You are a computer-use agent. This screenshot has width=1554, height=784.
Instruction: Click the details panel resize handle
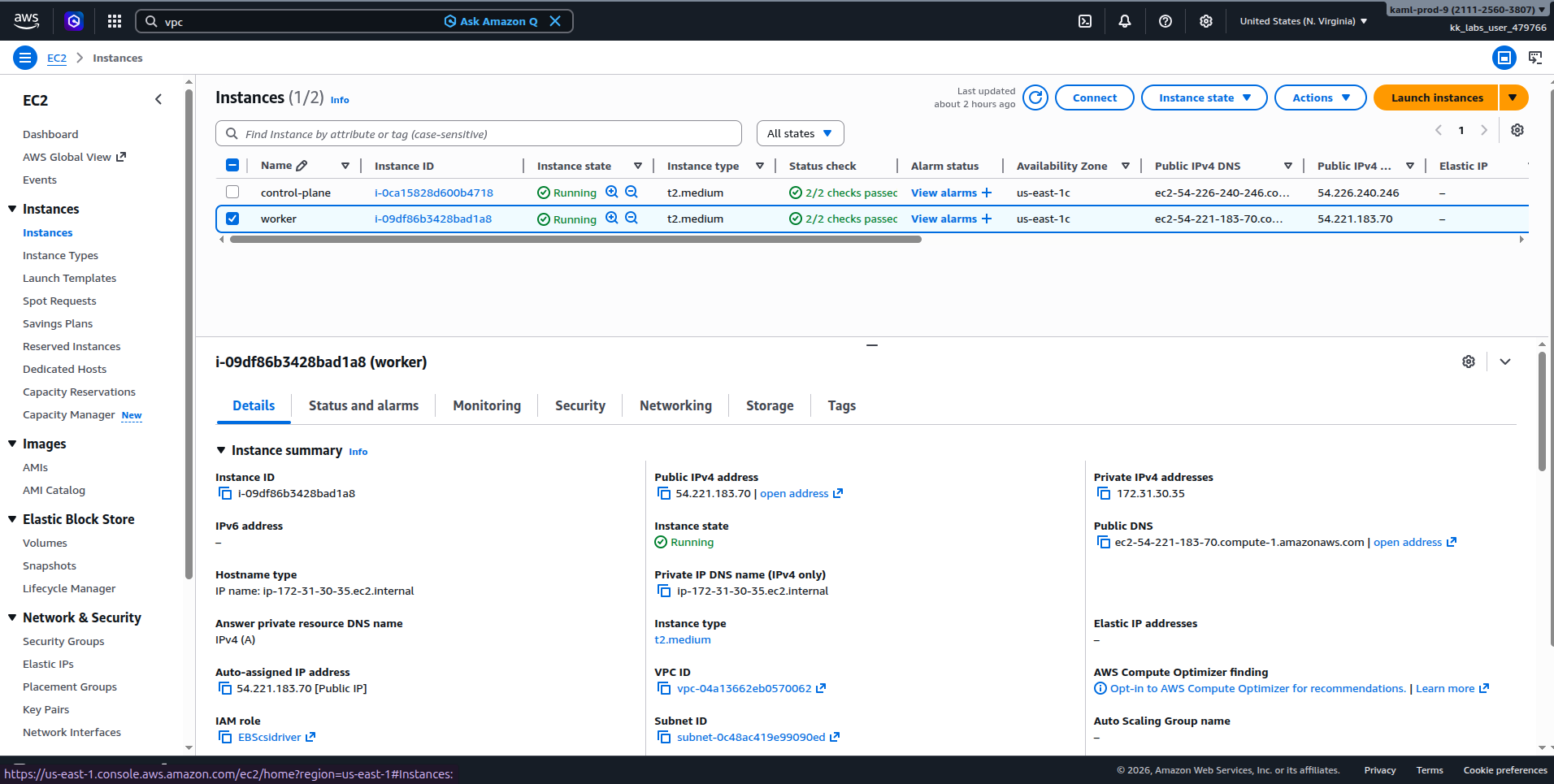[872, 345]
